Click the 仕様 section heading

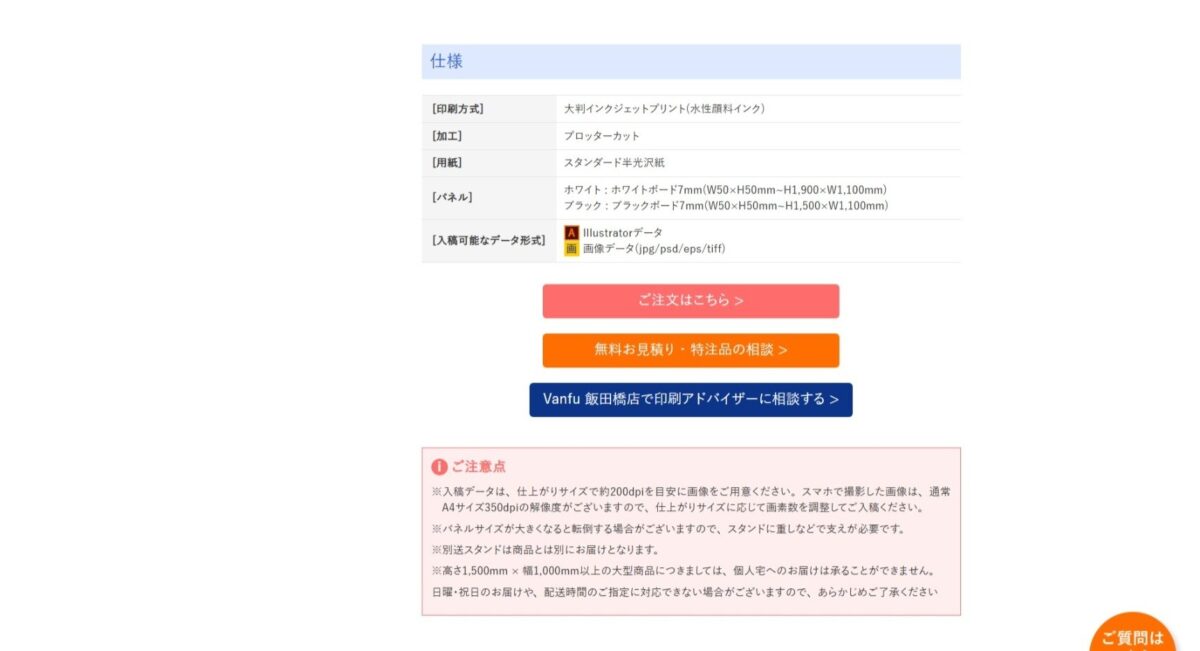click(447, 61)
